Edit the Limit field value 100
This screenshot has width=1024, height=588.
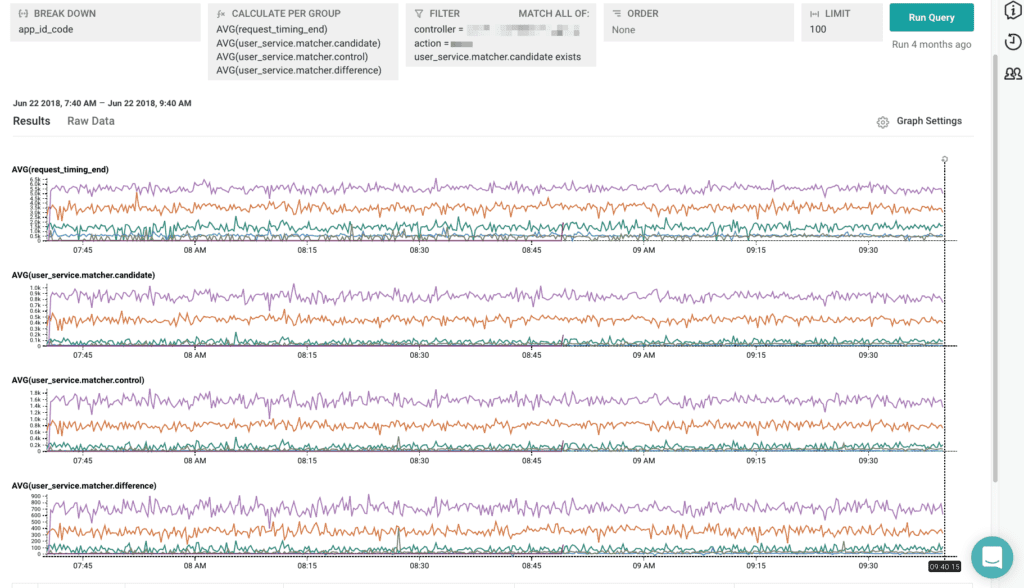point(818,30)
